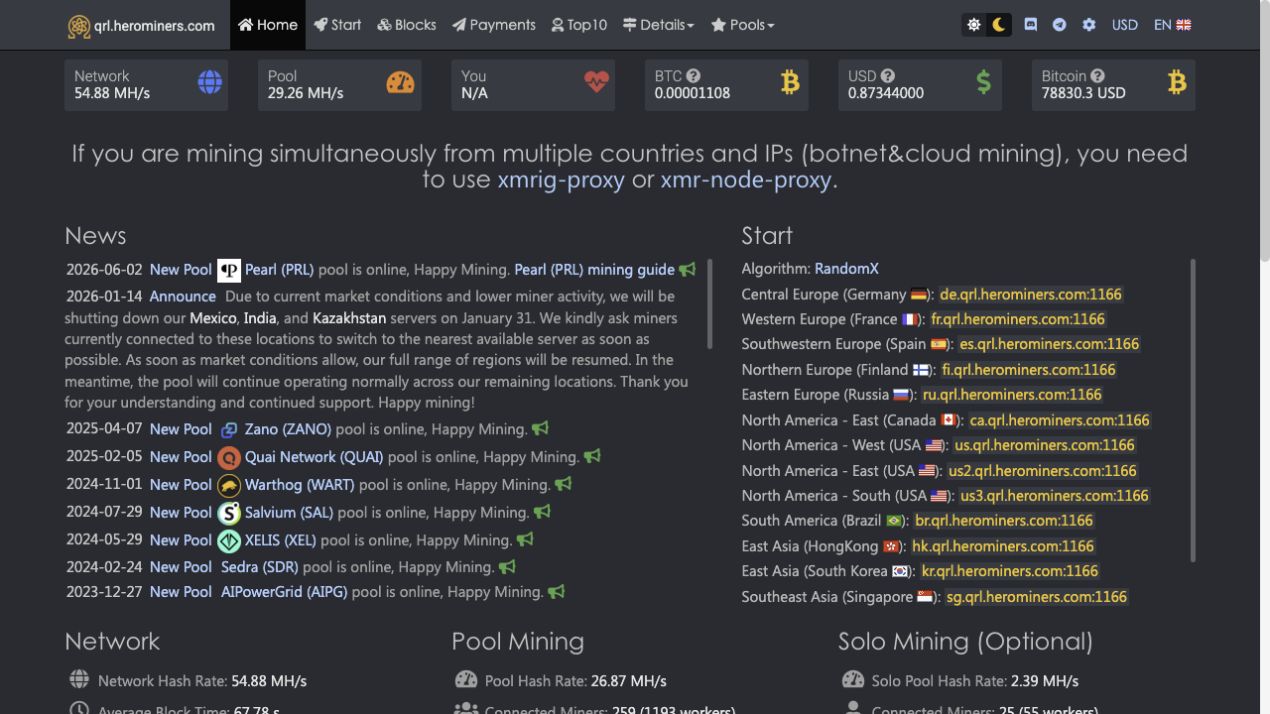
Task: Open the xmrig-proxy link
Action: pos(561,180)
